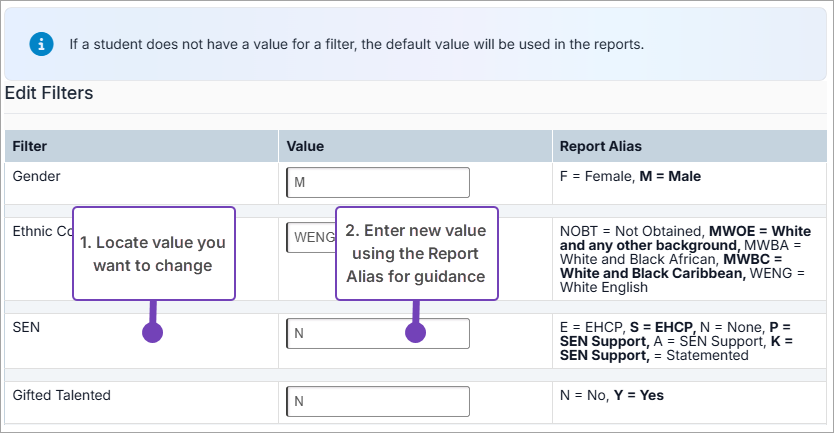Click the purple marker dot below callout 2
Screen dimensions: 834x433
pos(415,333)
